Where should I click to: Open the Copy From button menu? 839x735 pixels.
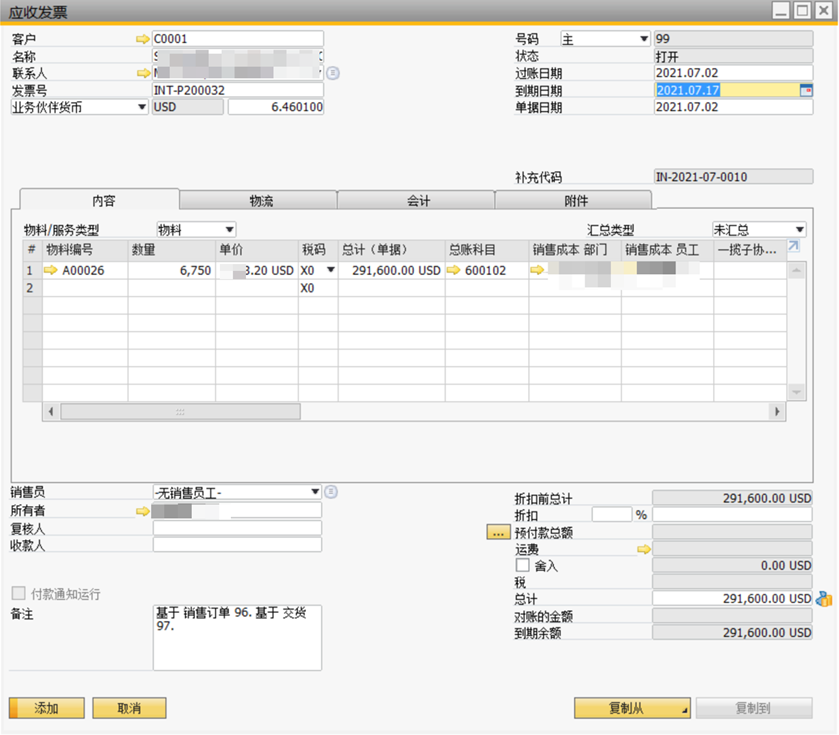[x=632, y=708]
